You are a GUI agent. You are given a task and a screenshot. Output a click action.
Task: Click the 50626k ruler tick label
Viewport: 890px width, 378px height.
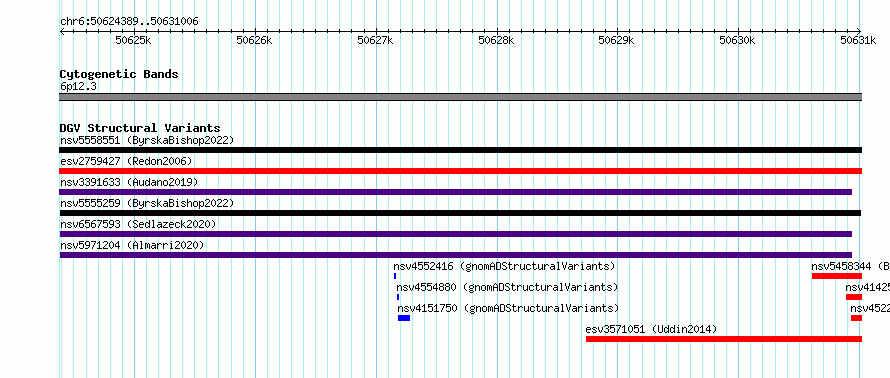(254, 40)
